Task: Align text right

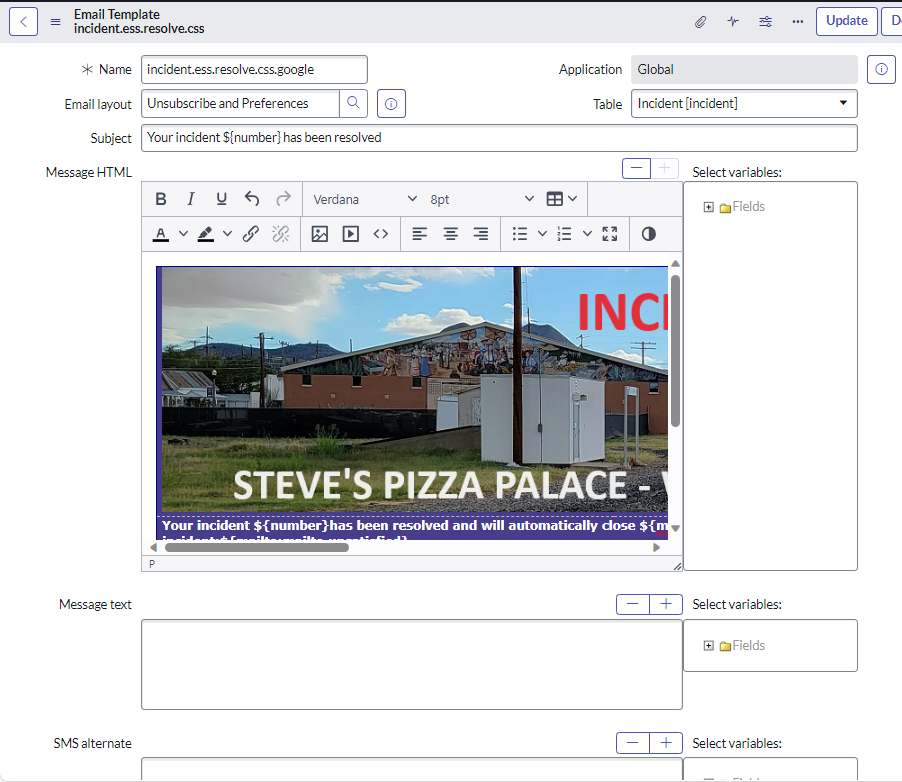Action: [x=481, y=234]
